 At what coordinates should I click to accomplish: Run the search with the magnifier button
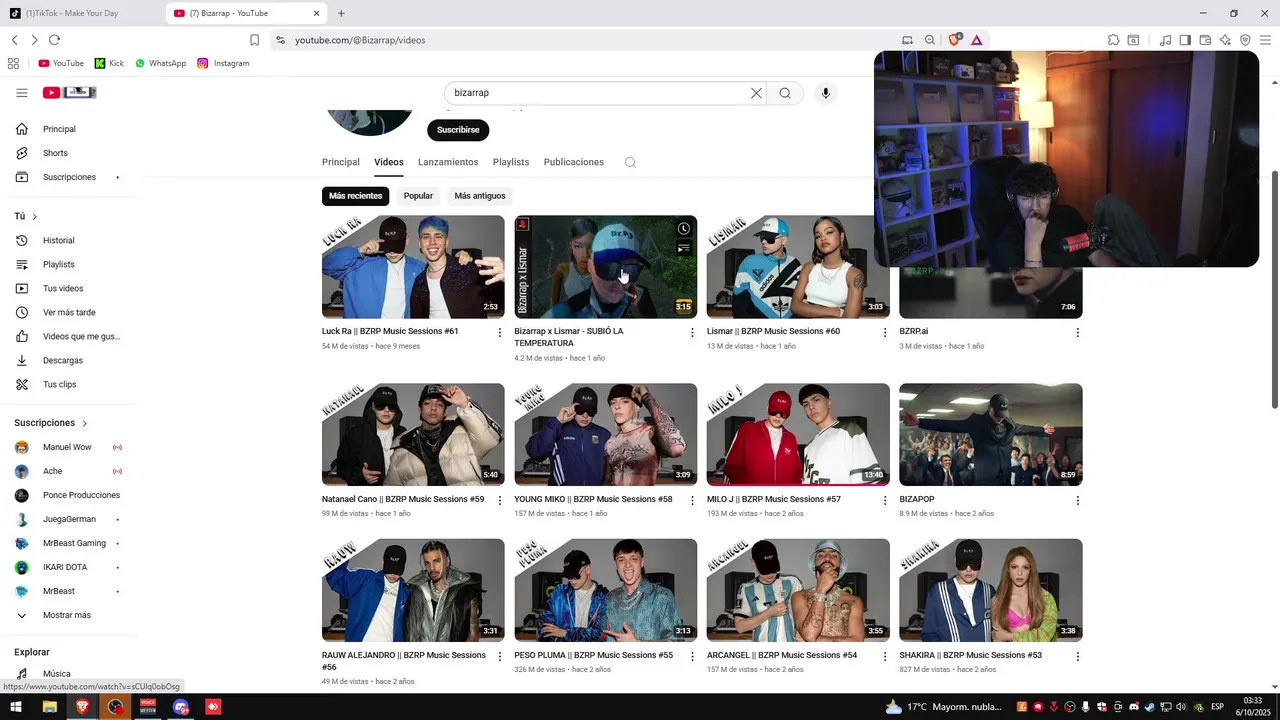pyautogui.click(x=785, y=93)
